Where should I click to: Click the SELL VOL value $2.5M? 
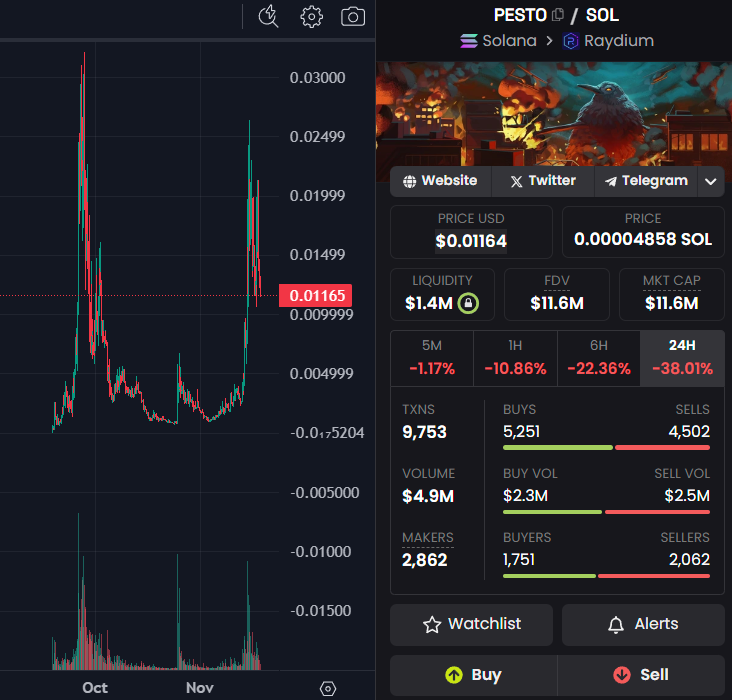[687, 495]
